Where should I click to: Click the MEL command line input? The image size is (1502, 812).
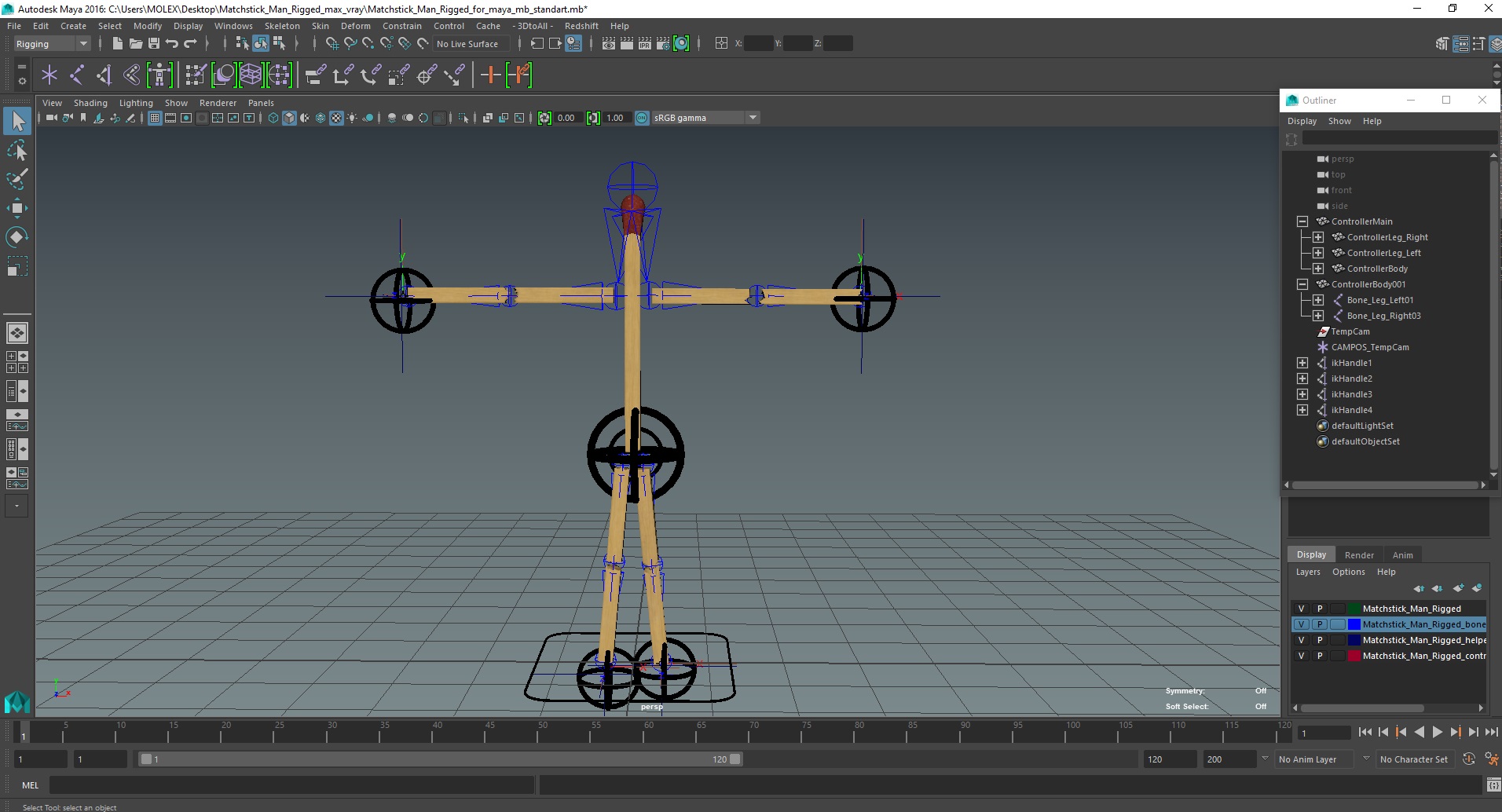coord(291,785)
